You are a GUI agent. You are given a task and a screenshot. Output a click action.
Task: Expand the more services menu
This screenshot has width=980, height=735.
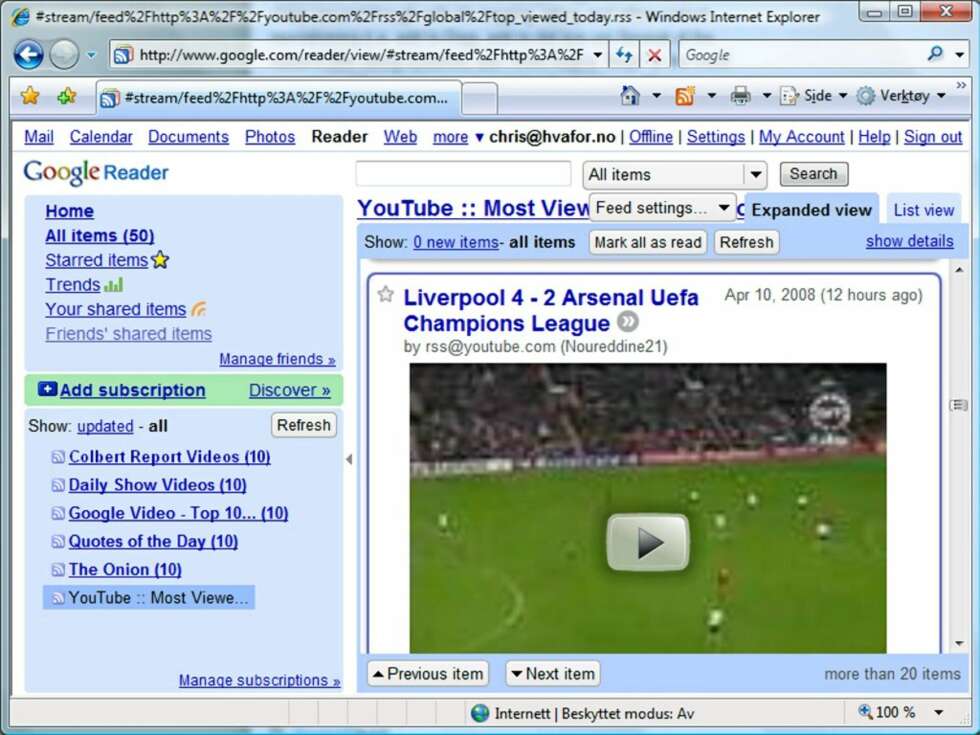coord(458,136)
